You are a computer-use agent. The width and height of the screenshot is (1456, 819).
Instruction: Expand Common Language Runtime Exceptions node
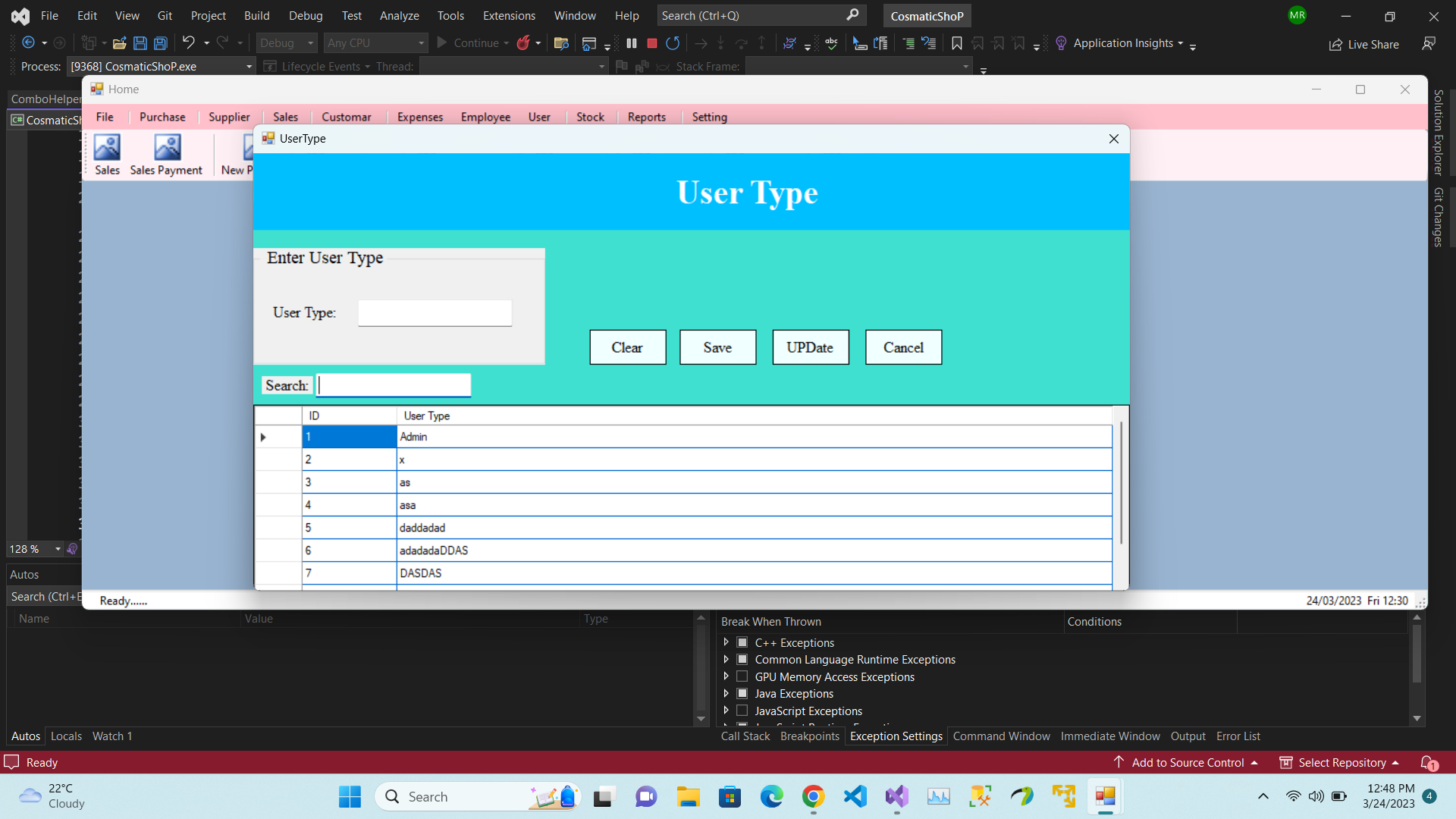pyautogui.click(x=726, y=660)
